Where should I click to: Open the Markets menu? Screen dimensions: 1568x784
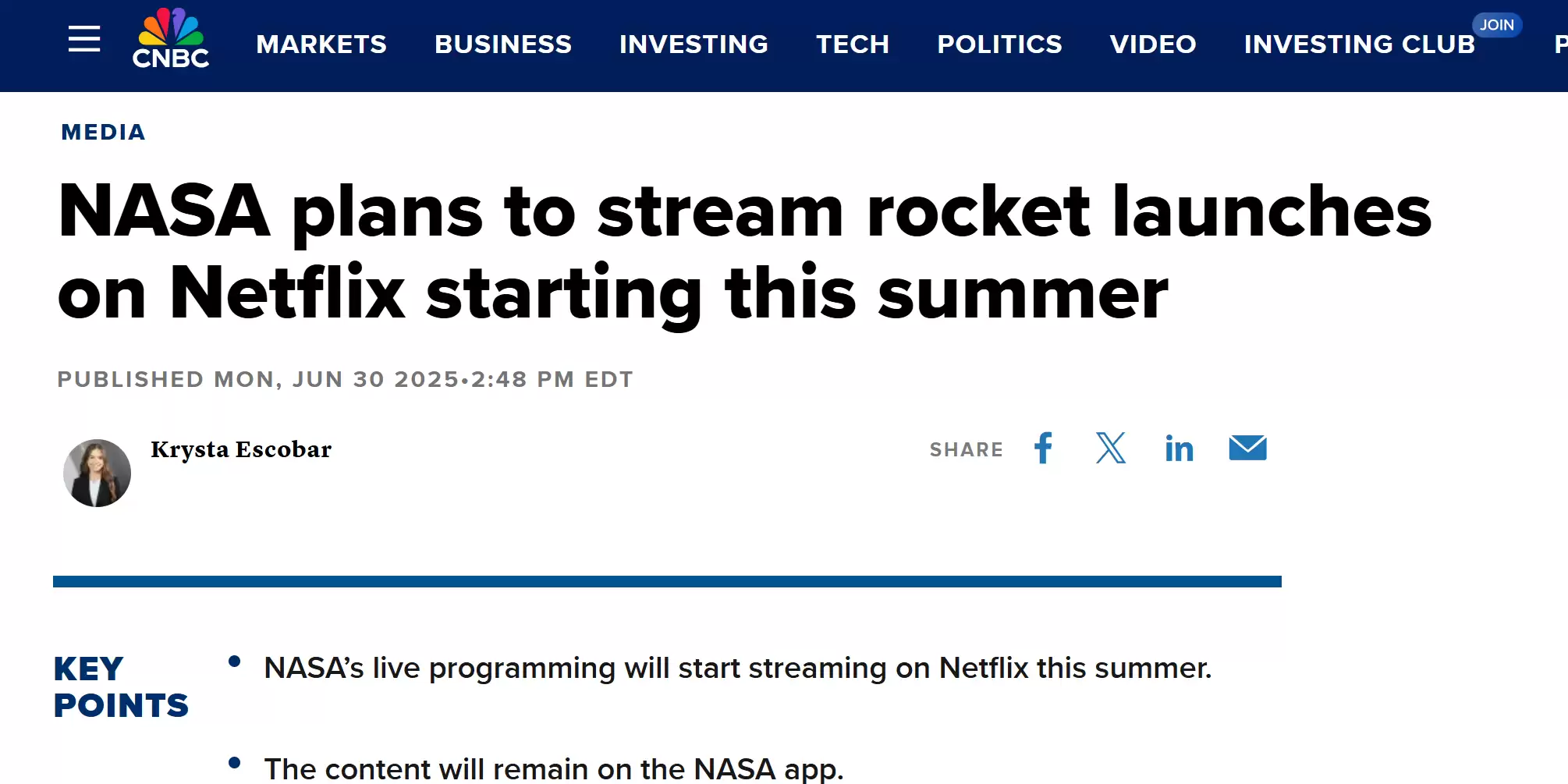pyautogui.click(x=321, y=44)
